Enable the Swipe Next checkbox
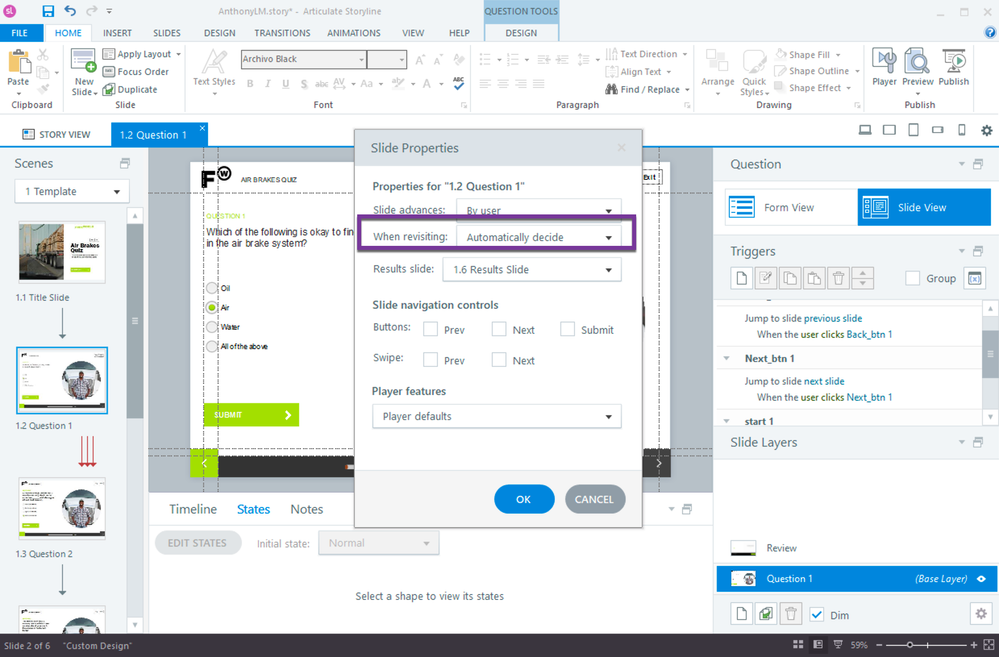The width and height of the screenshot is (999, 657). coord(499,359)
